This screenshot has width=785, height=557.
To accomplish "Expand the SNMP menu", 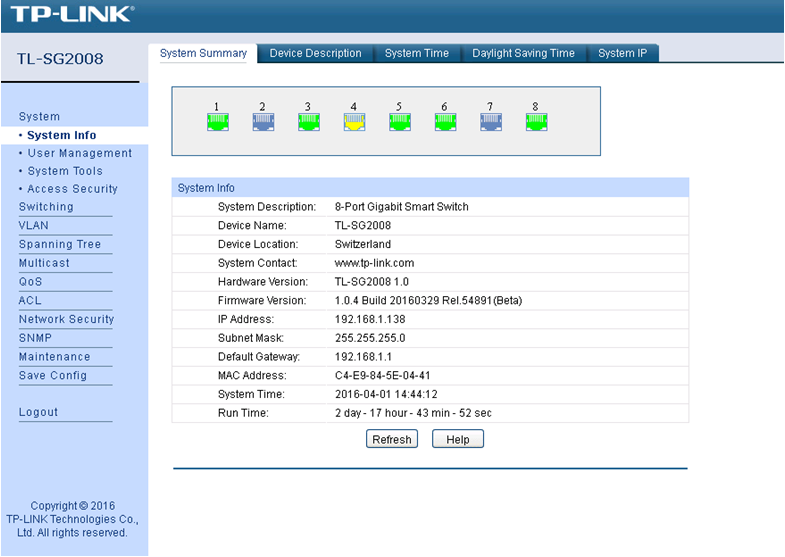I will [35, 338].
